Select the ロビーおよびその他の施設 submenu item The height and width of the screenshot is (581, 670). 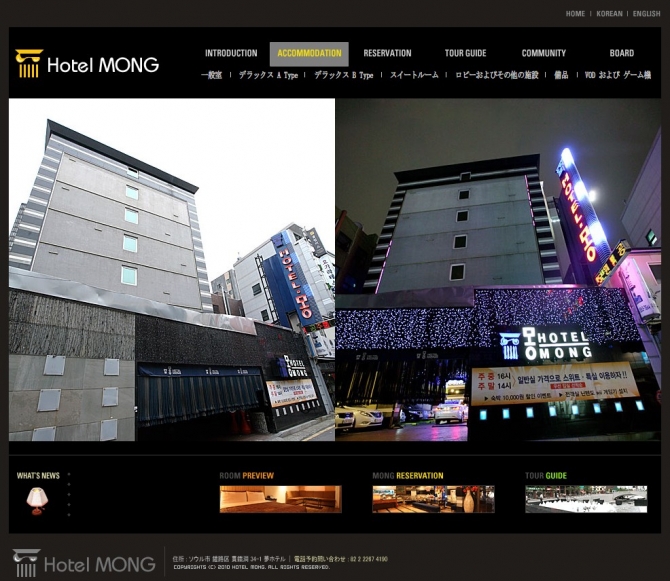coord(497,75)
